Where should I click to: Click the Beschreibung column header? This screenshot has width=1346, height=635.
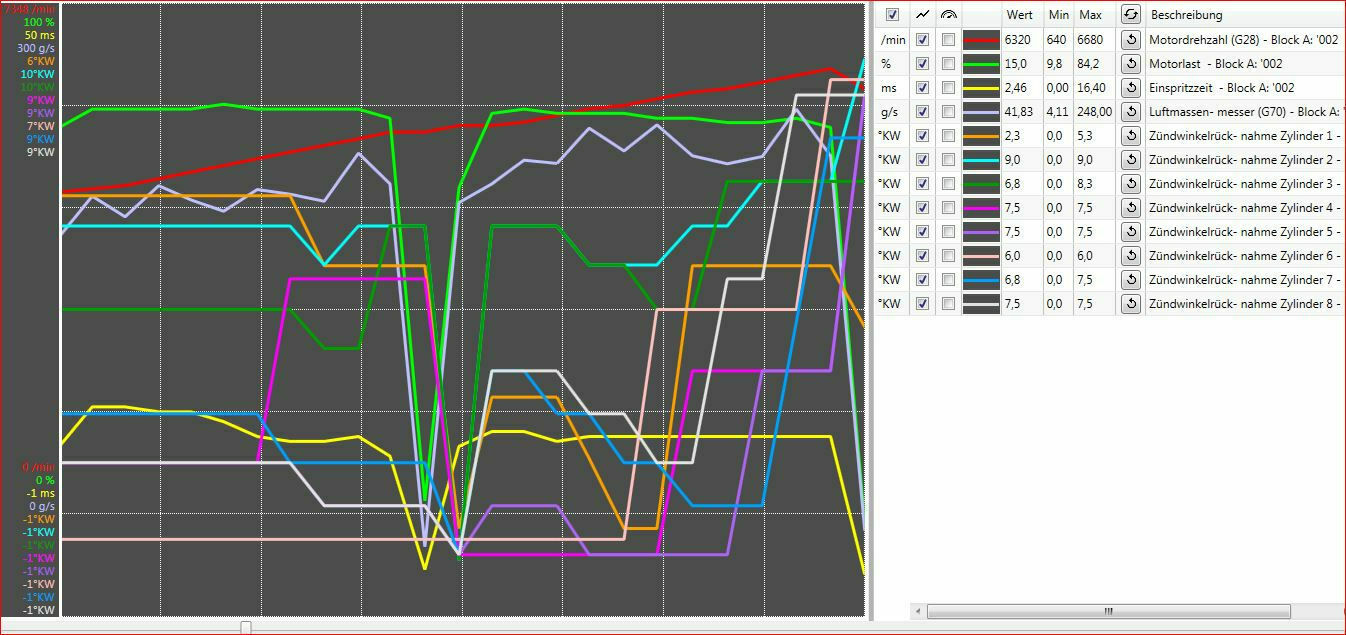point(1186,15)
